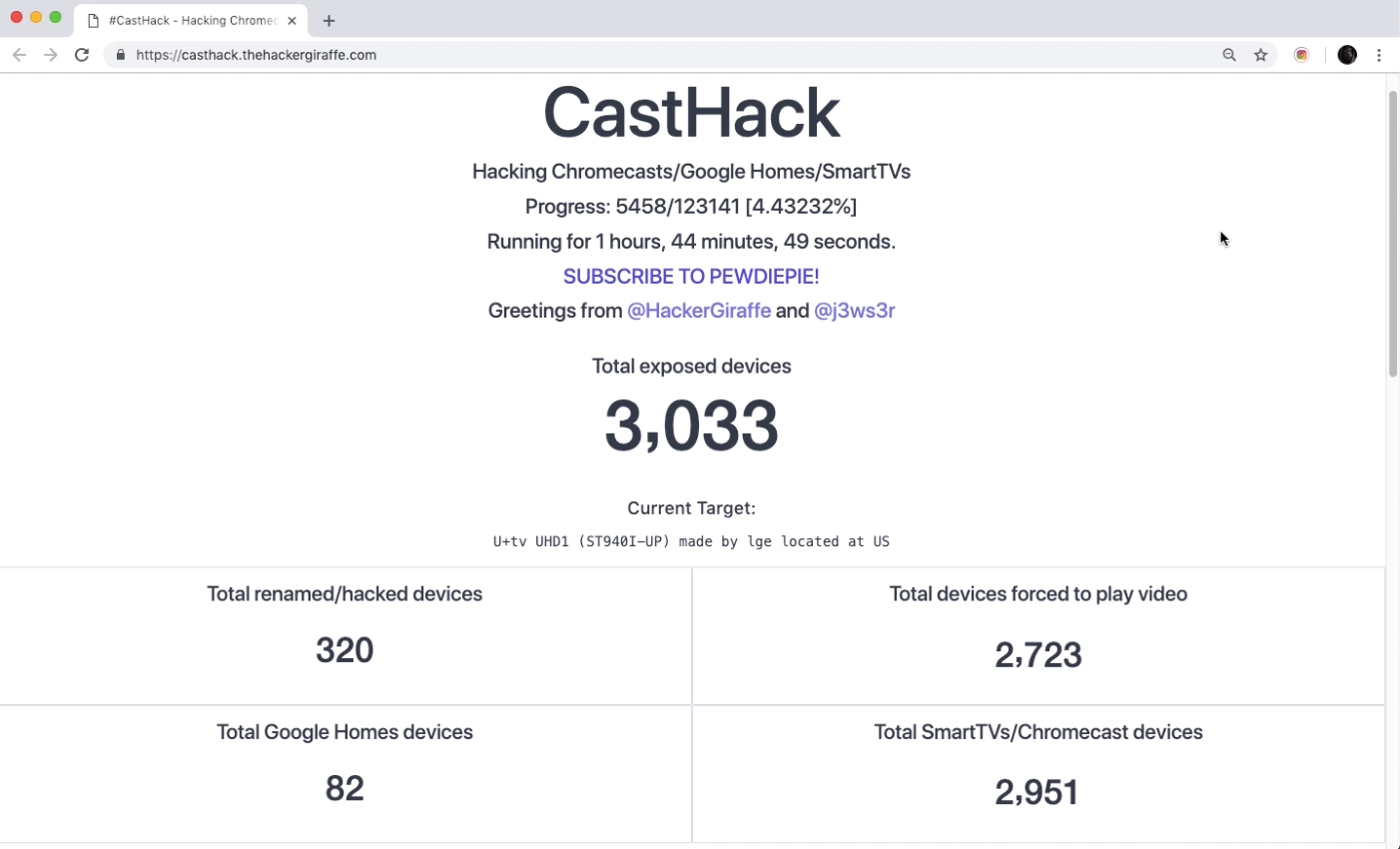Click the 'Total devices forced to play video' label
Image resolution: width=1400 pixels, height=849 pixels.
(1039, 594)
